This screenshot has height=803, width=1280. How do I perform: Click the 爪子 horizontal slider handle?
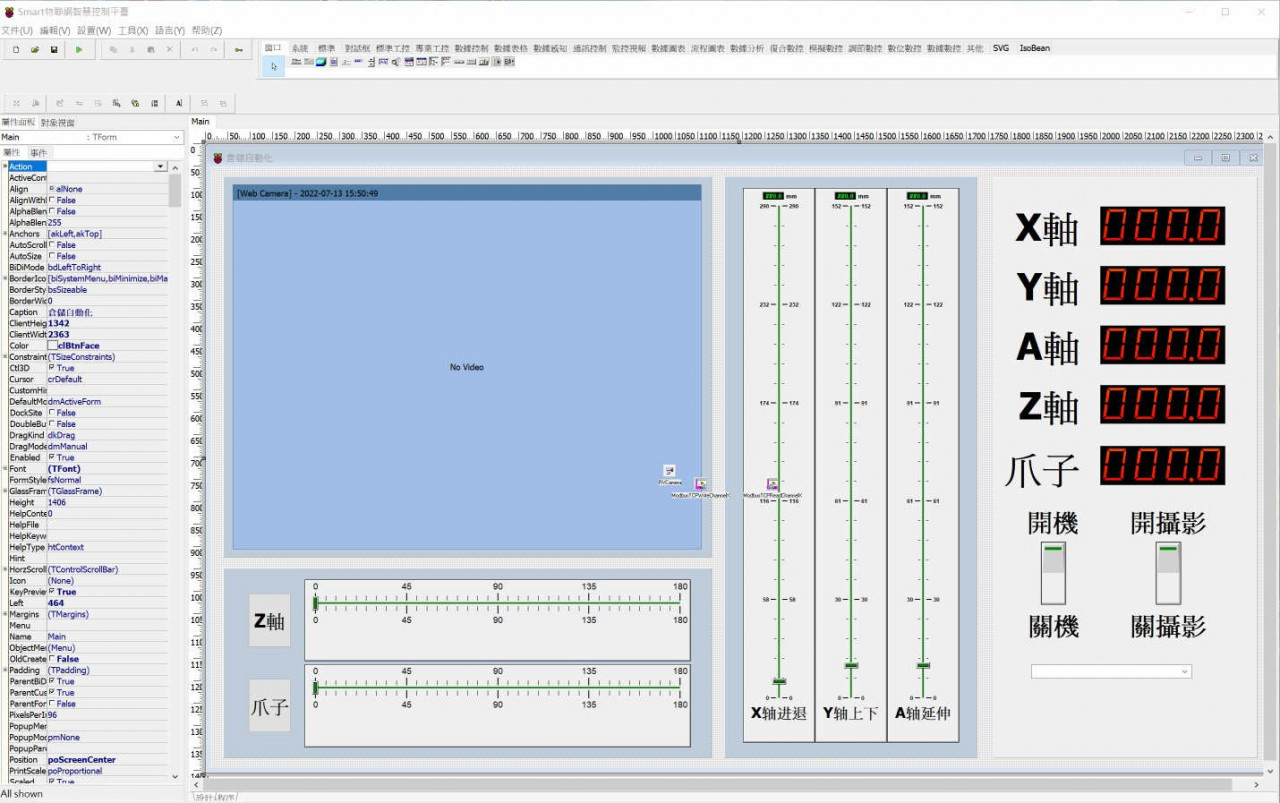coord(315,688)
